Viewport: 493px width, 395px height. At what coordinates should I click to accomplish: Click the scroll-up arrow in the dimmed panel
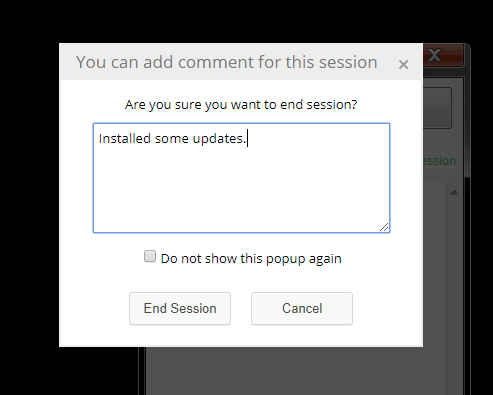[454, 193]
